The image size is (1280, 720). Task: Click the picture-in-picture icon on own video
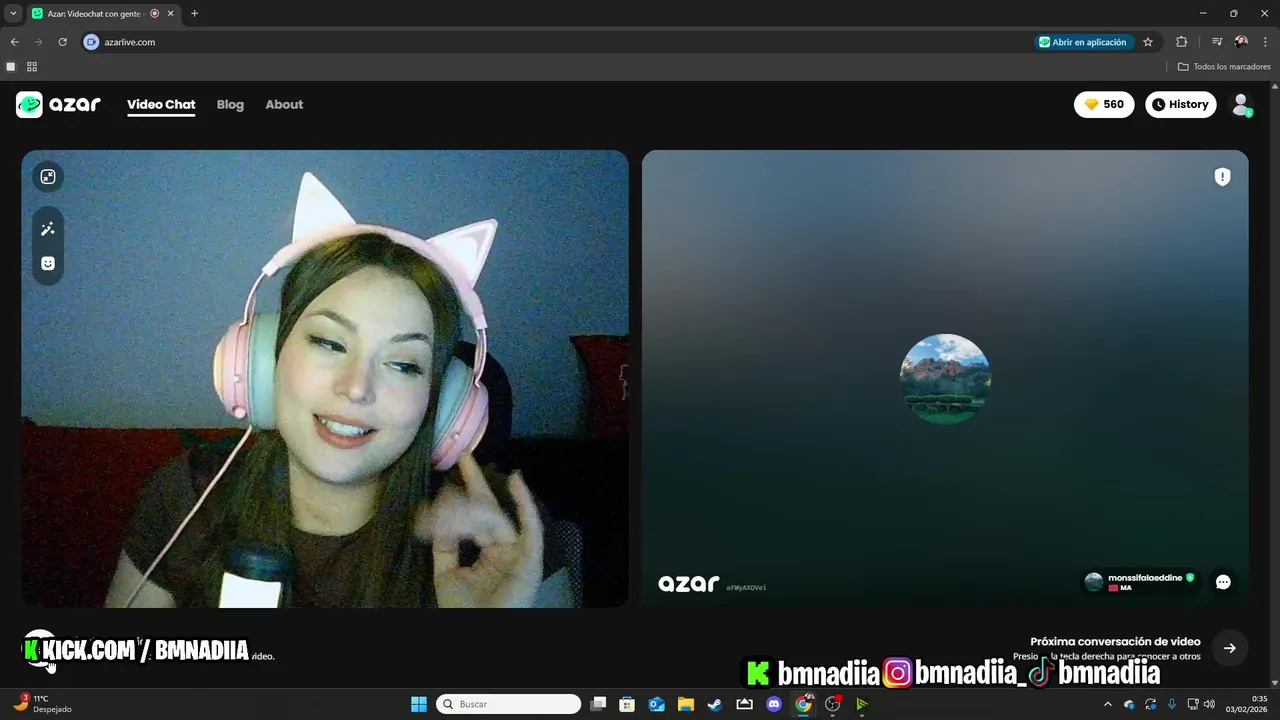47,177
